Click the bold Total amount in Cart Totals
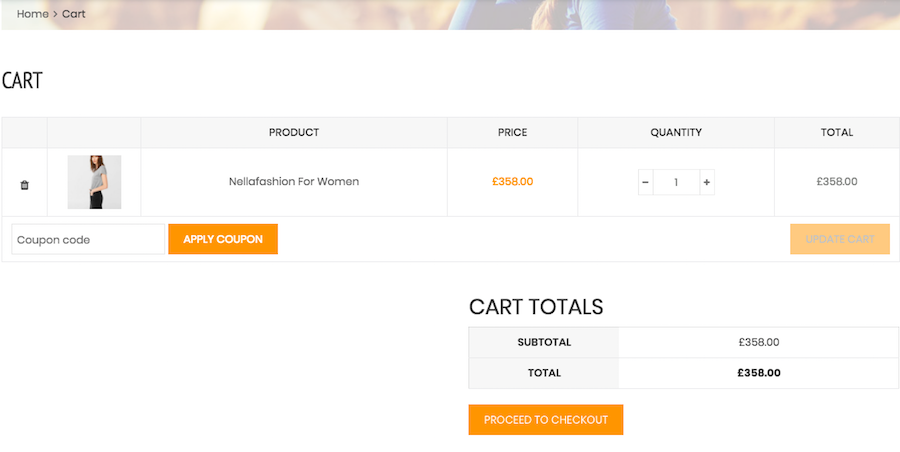 758,373
